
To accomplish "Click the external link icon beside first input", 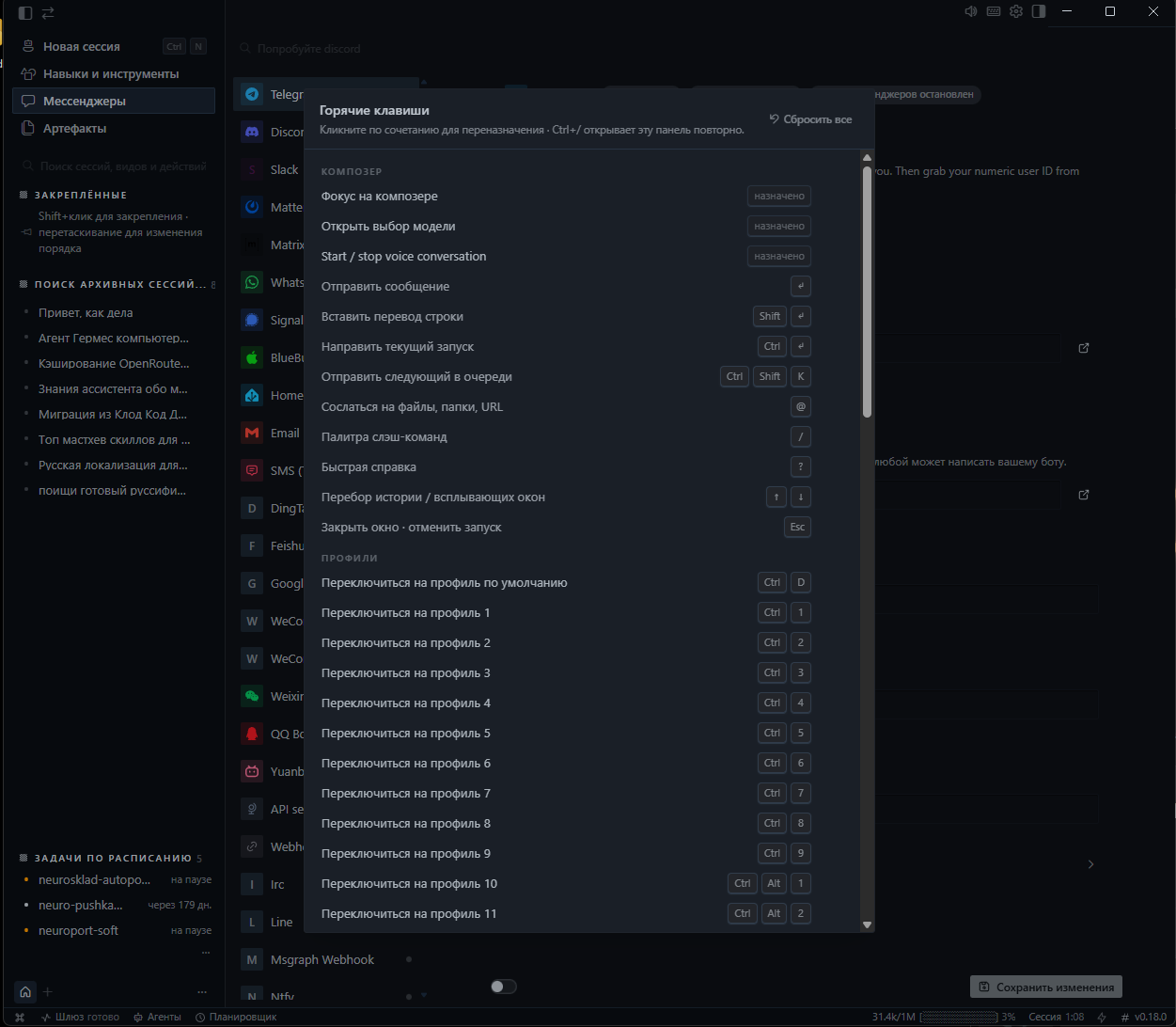I will [x=1083, y=348].
